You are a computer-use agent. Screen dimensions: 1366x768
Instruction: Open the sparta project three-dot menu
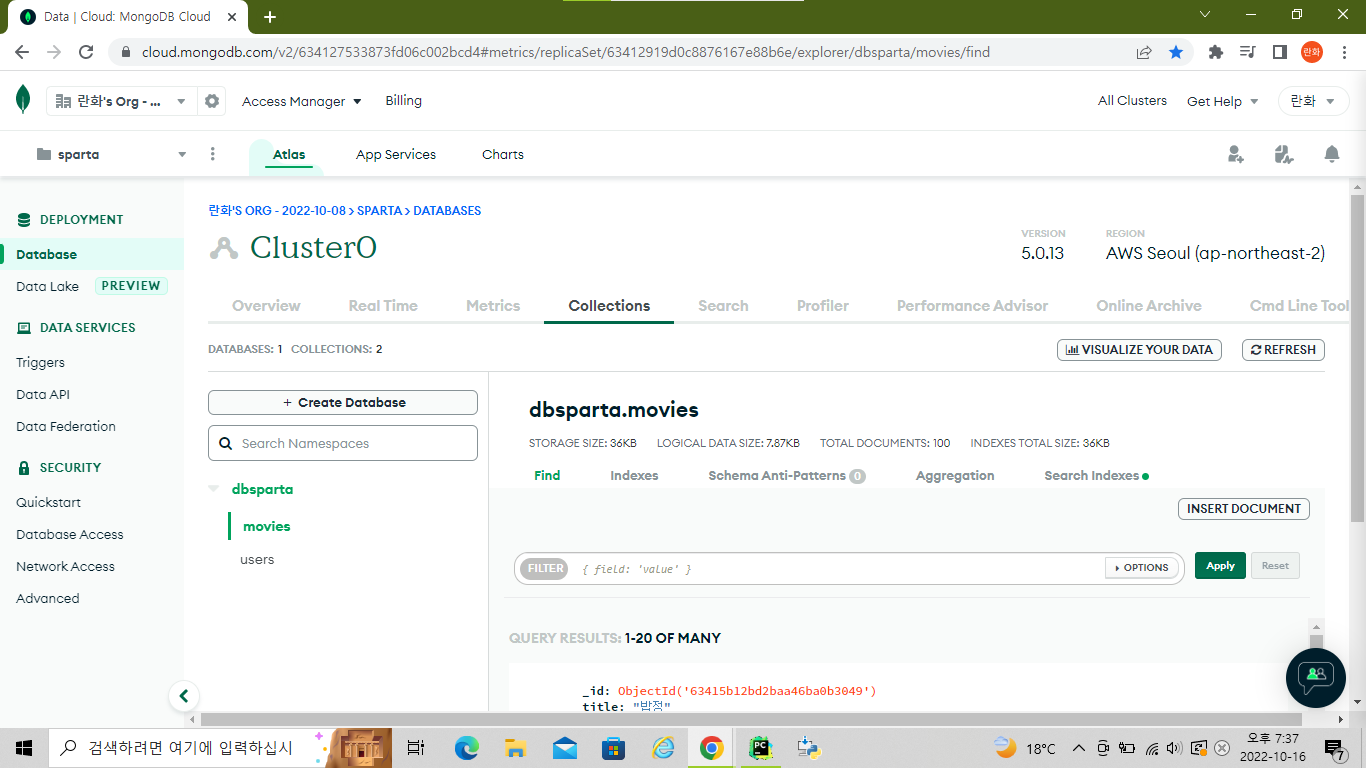coord(212,154)
